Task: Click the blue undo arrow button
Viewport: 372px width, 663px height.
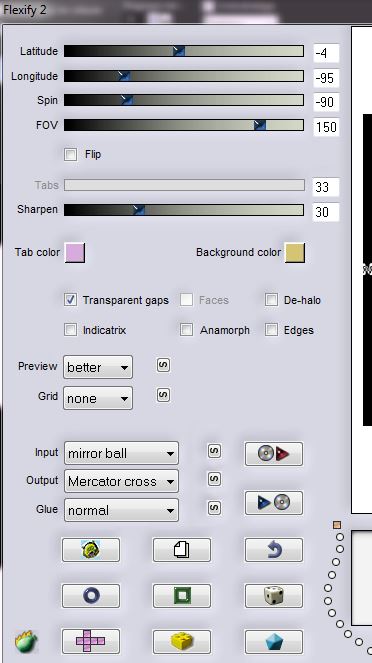Action: pos(274,550)
